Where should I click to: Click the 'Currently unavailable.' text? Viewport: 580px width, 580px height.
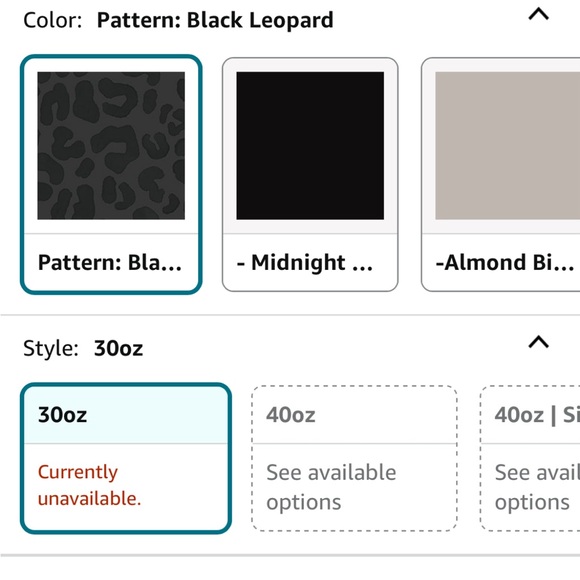[x=90, y=485]
